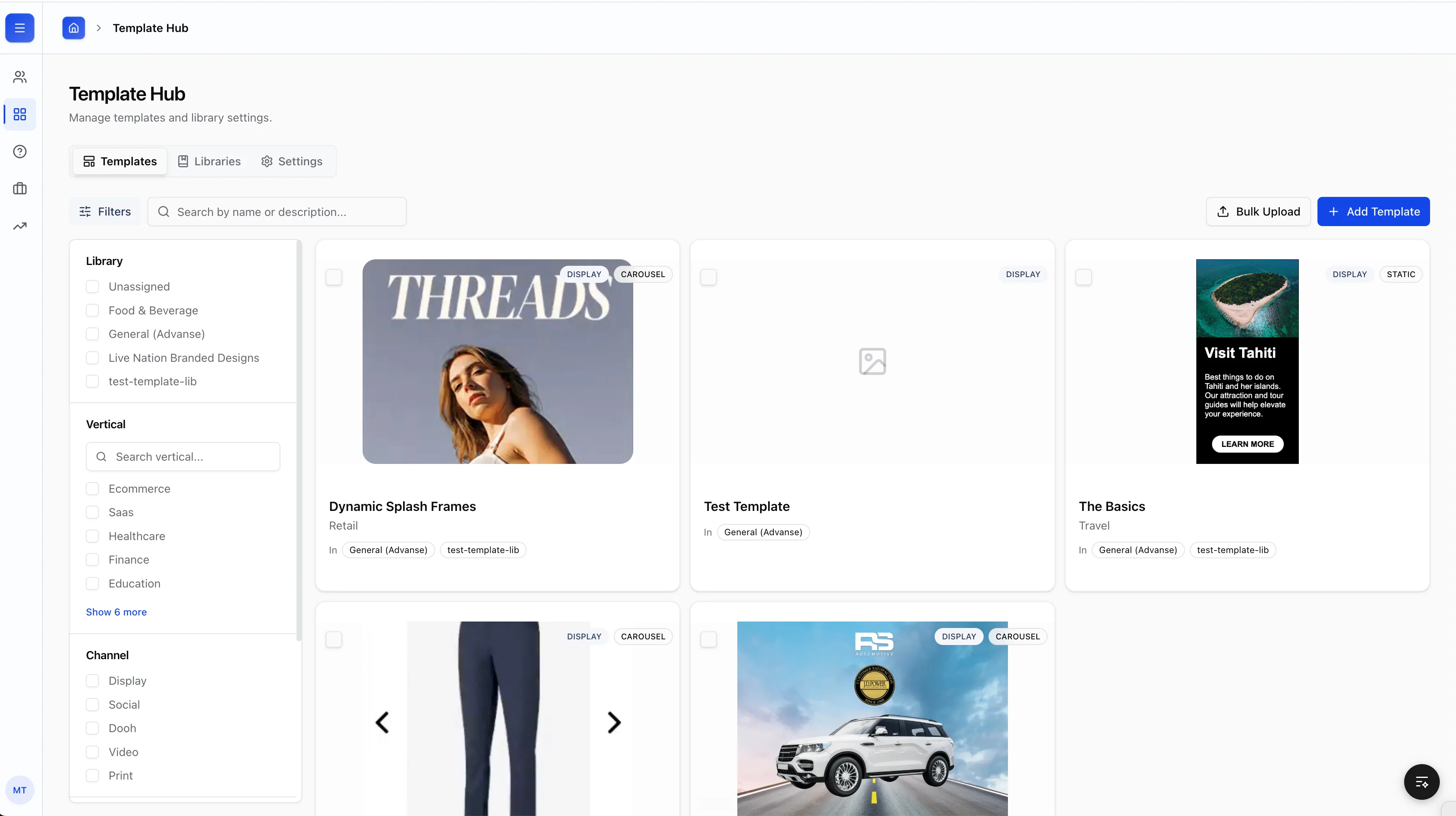Open the RS Automotive car thumbnail
Image resolution: width=1456 pixels, height=816 pixels.
(x=872, y=719)
